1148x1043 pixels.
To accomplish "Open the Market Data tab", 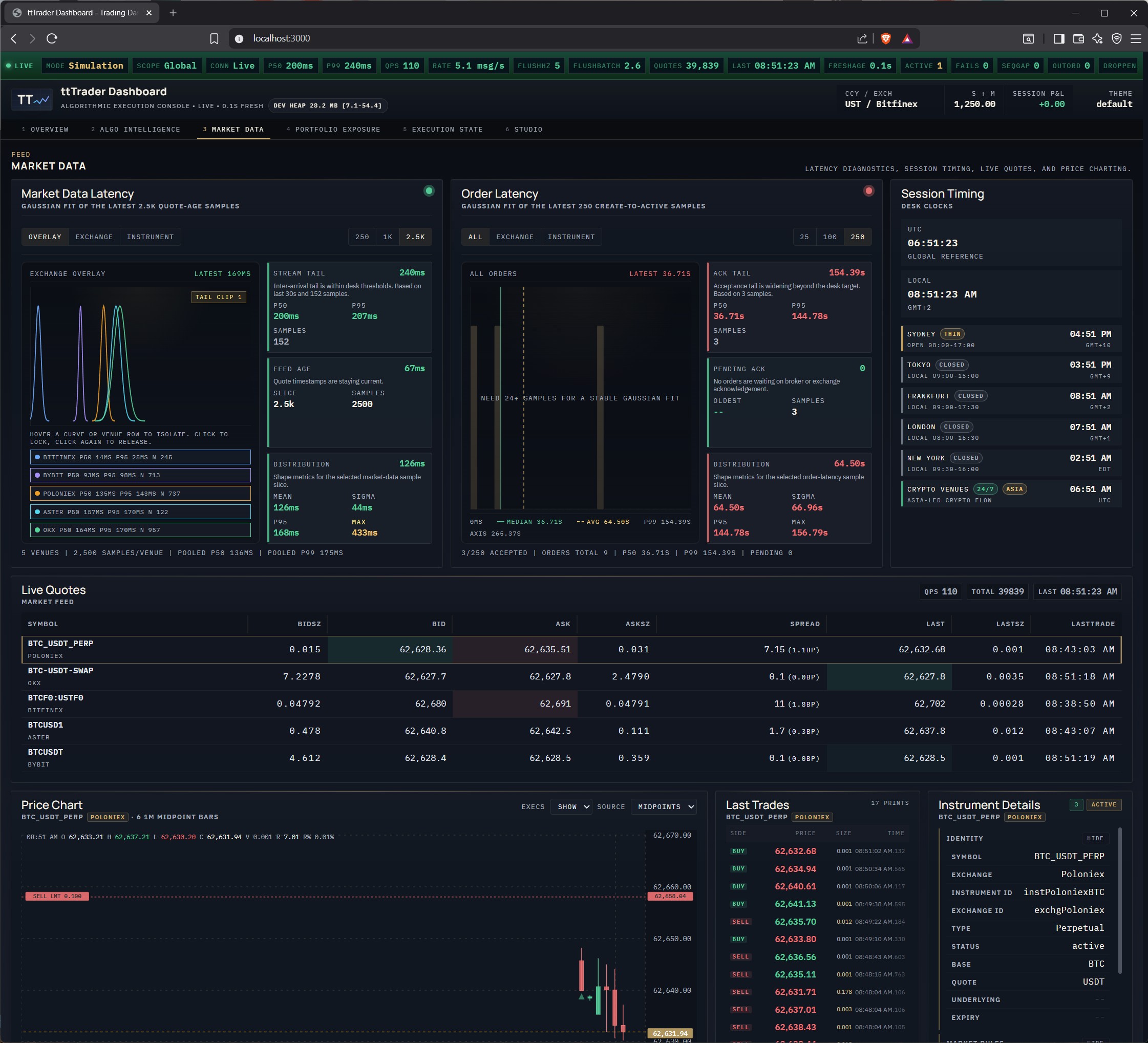I will tap(233, 129).
